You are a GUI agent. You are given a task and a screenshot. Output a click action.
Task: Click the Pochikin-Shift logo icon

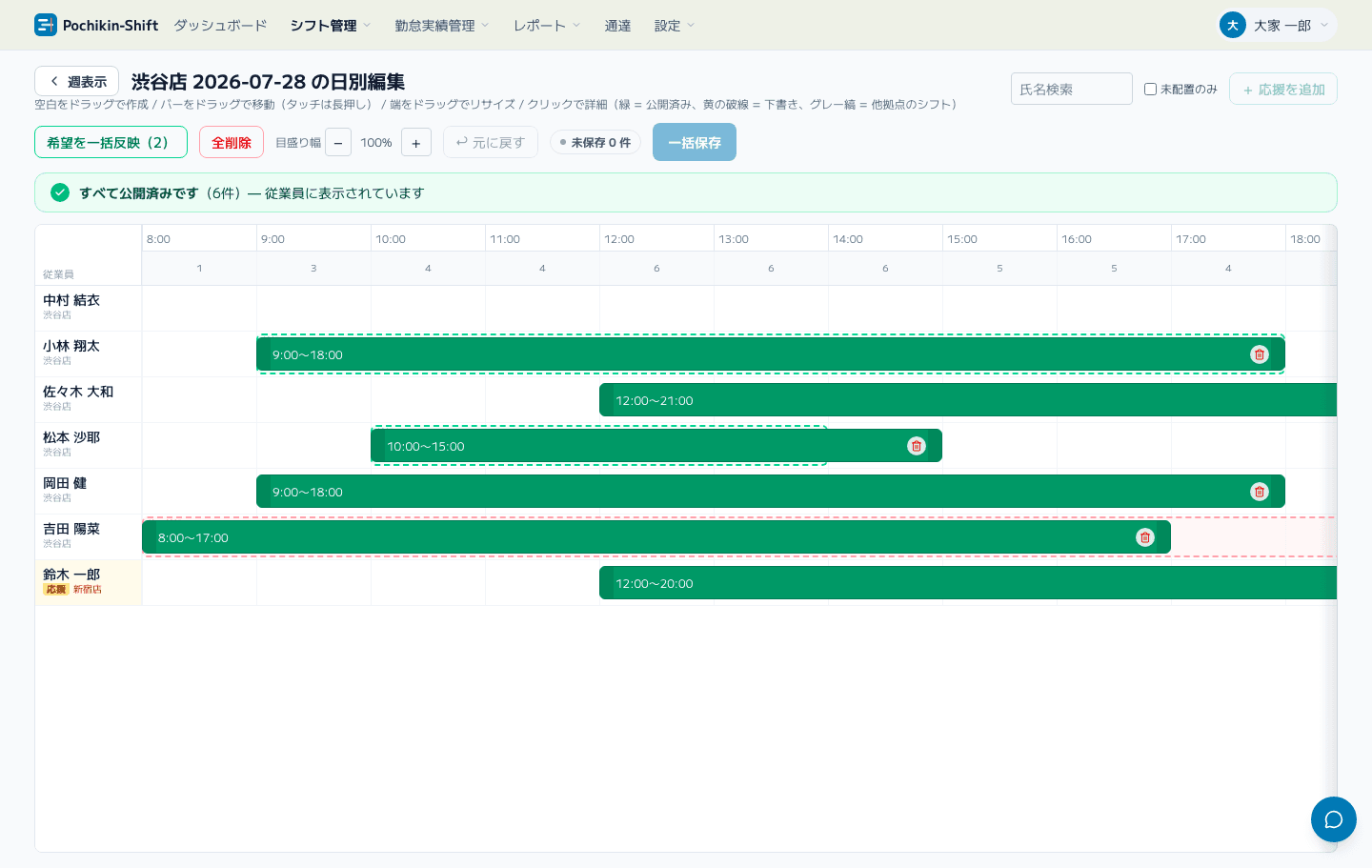point(46,25)
